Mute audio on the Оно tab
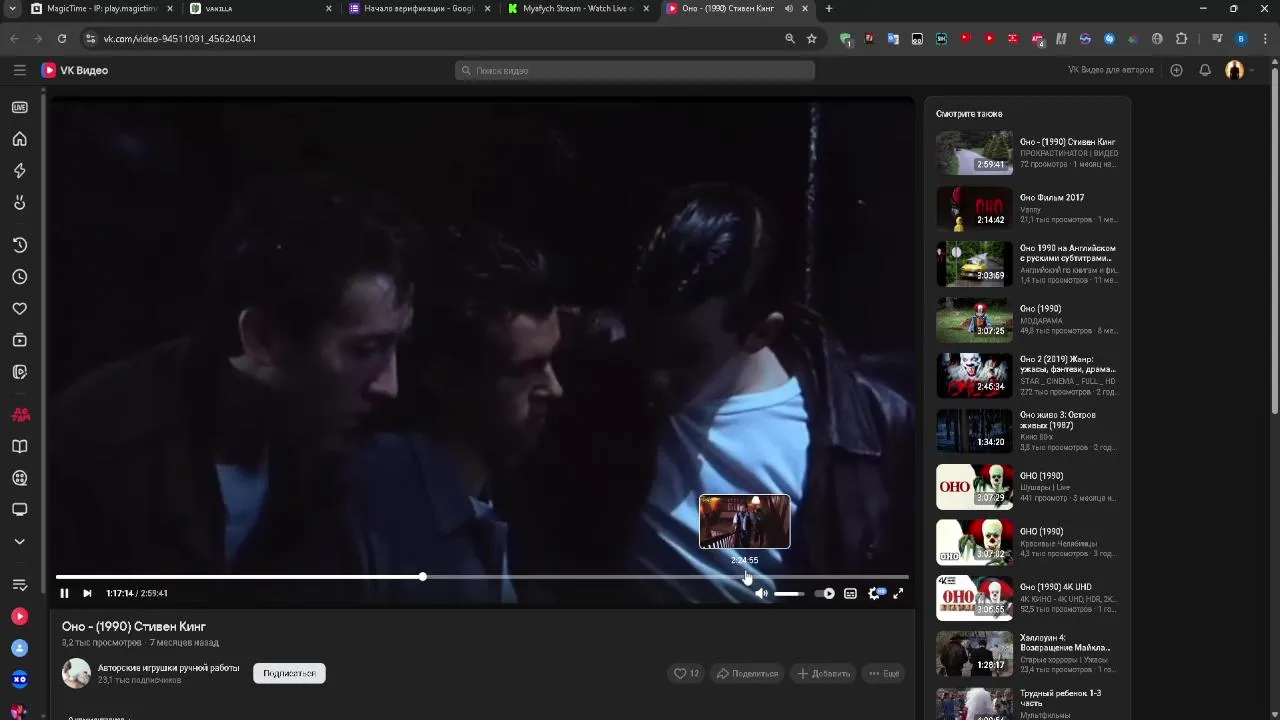The height and width of the screenshot is (720, 1280). (x=789, y=9)
